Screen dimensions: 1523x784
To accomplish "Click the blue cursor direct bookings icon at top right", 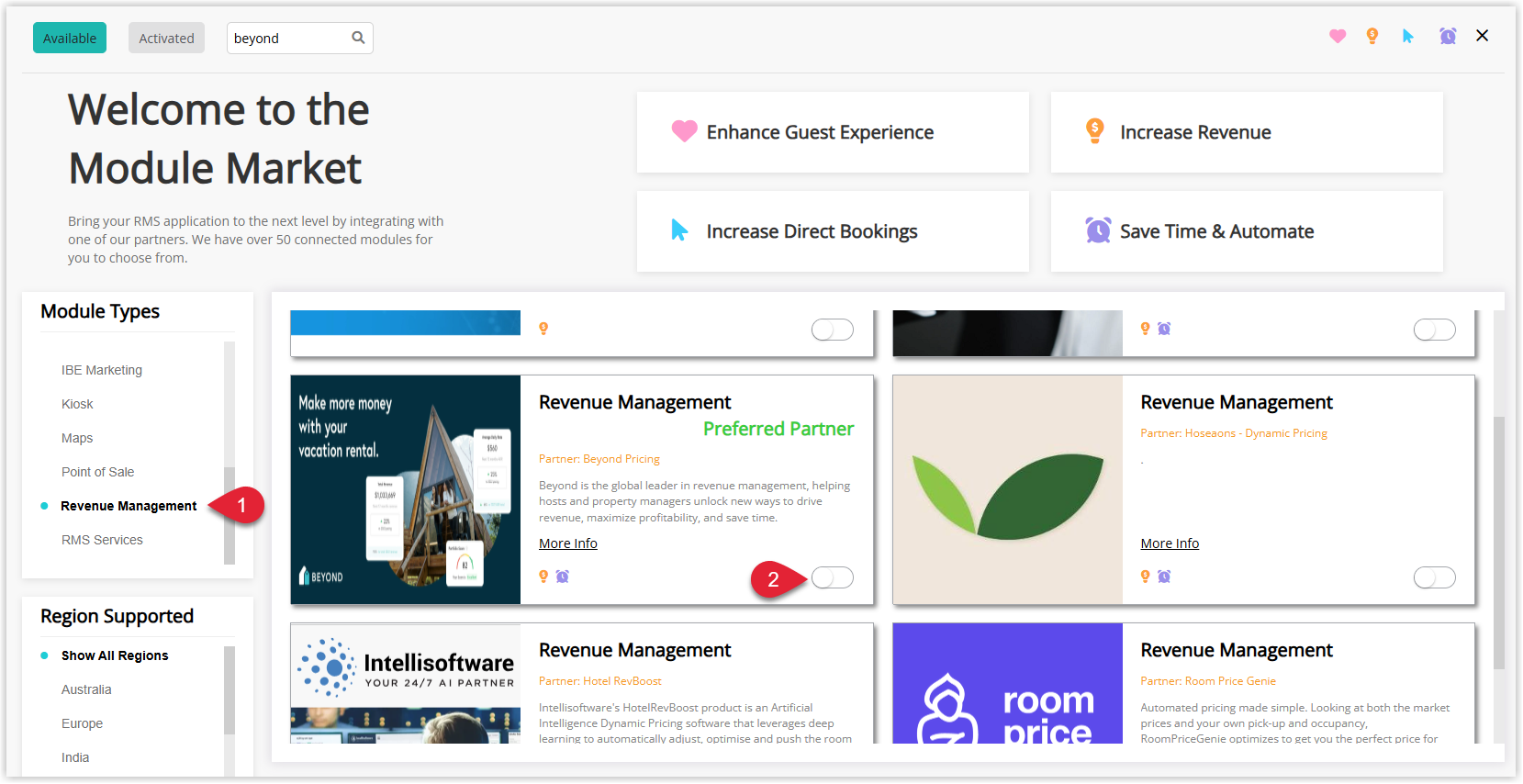I will click(1408, 37).
